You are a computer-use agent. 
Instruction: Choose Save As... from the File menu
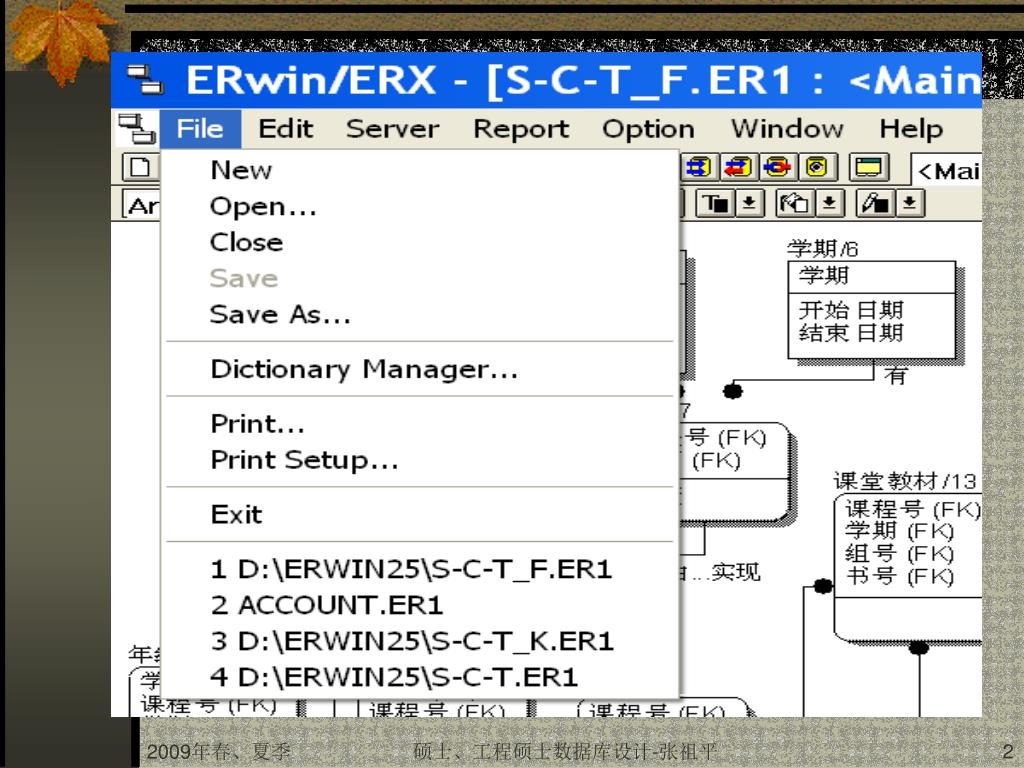pos(419,314)
